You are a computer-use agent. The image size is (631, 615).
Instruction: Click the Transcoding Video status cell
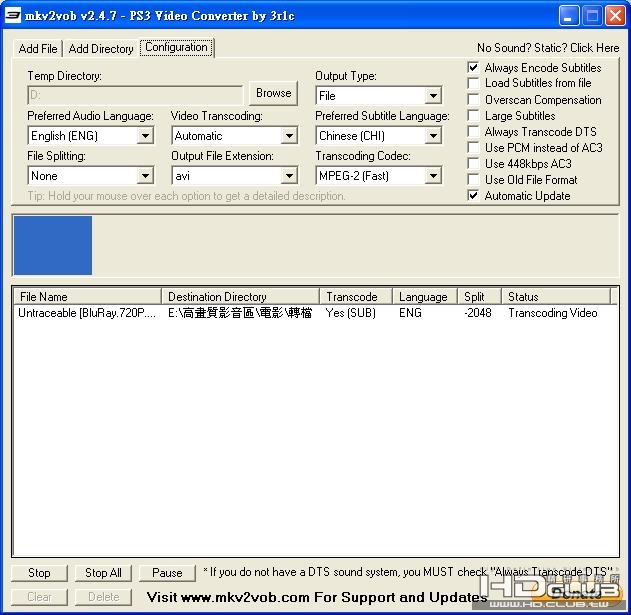tap(553, 313)
